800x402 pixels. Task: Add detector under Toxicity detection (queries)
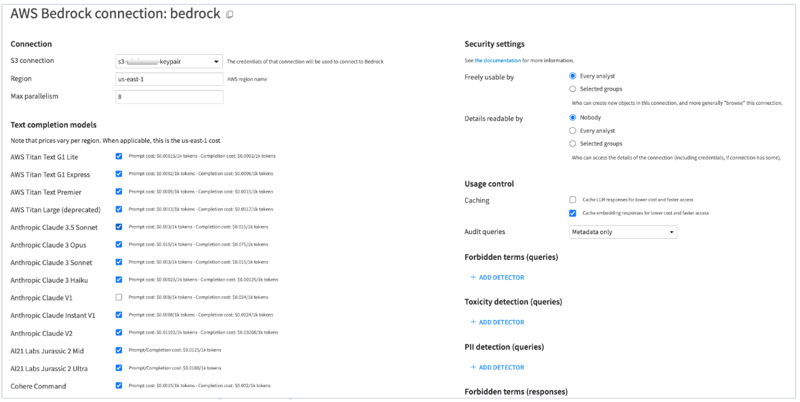pyautogui.click(x=497, y=322)
